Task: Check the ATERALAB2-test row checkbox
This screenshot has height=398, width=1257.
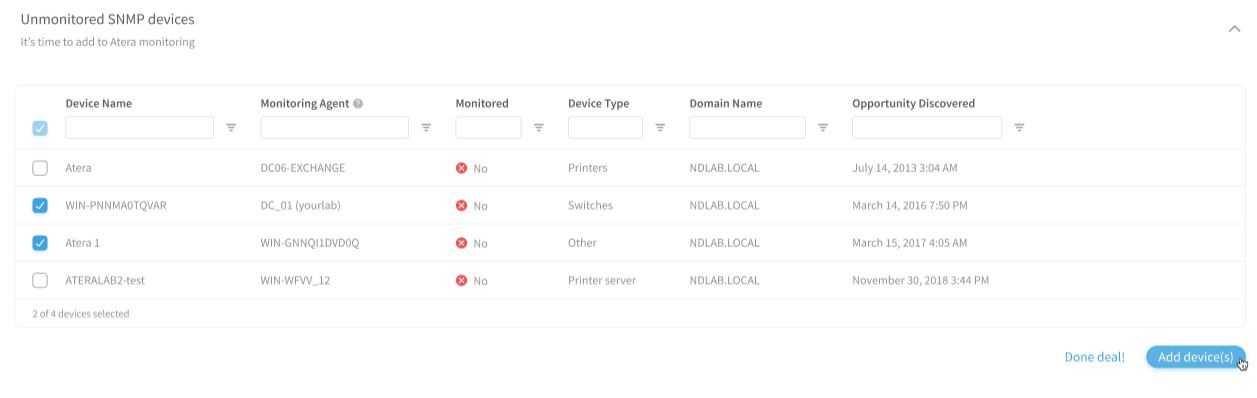Action: point(40,280)
